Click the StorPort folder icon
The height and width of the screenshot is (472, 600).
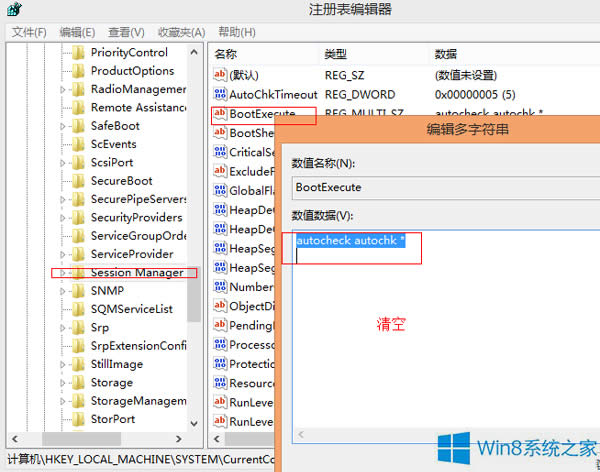78,420
